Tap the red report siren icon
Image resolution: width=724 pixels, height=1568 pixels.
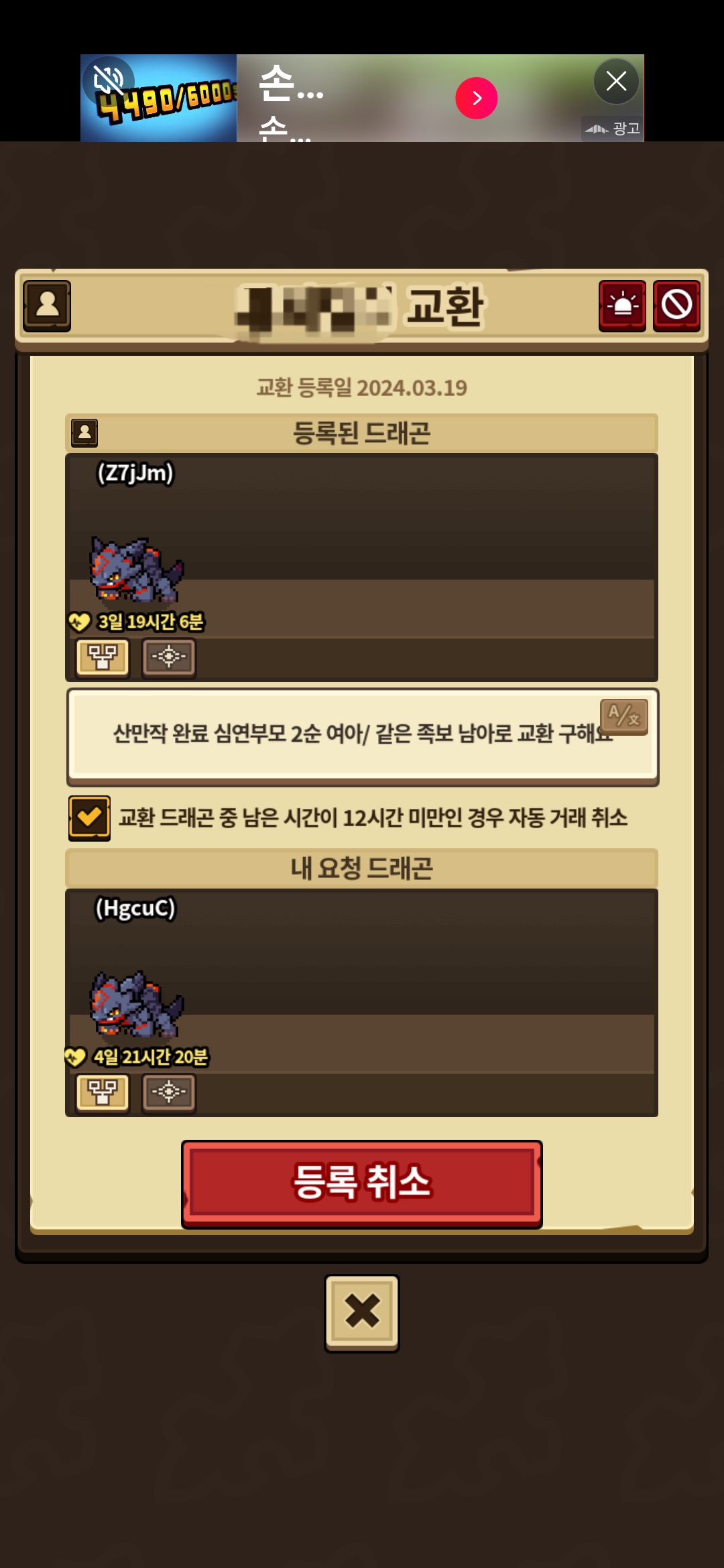(622, 306)
